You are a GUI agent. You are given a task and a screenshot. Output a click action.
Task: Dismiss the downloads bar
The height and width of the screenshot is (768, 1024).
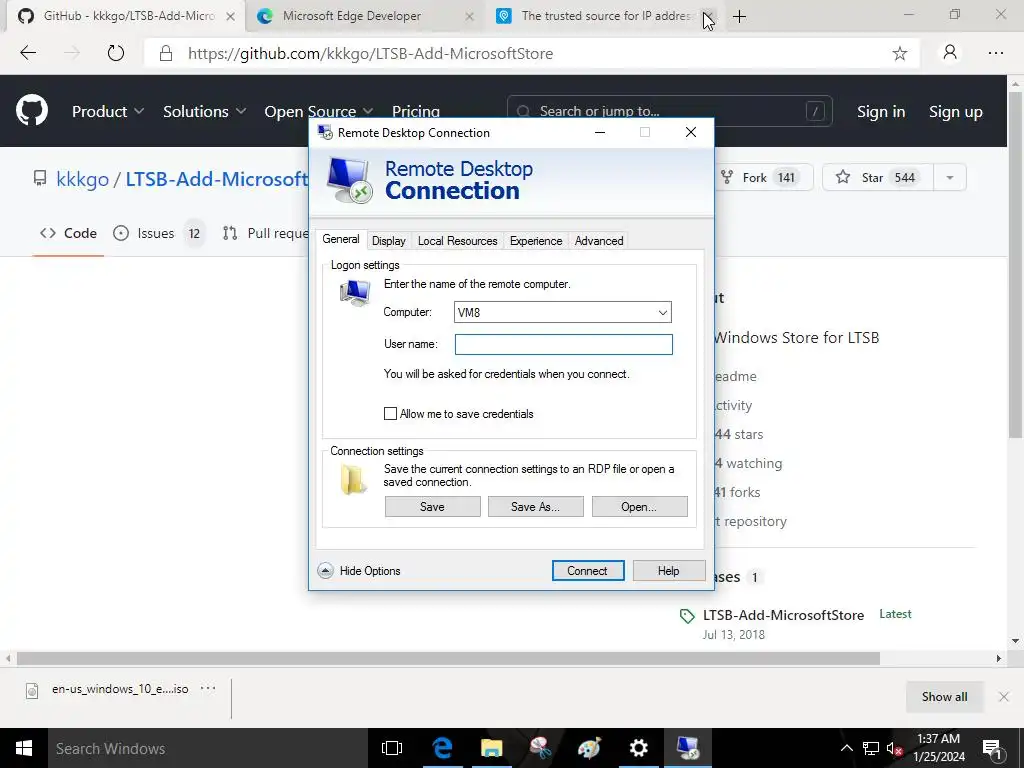pos(1004,697)
